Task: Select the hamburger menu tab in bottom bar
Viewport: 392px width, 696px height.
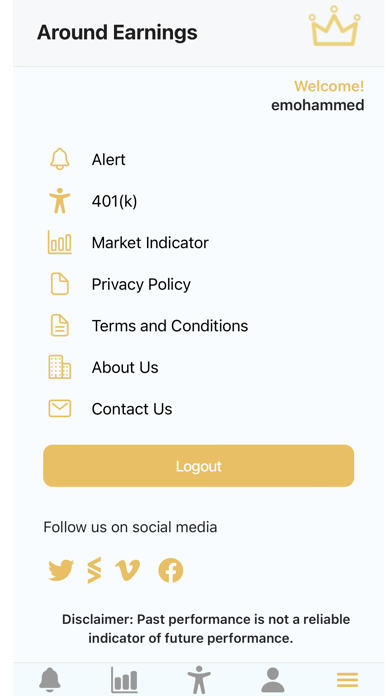Action: (x=347, y=680)
